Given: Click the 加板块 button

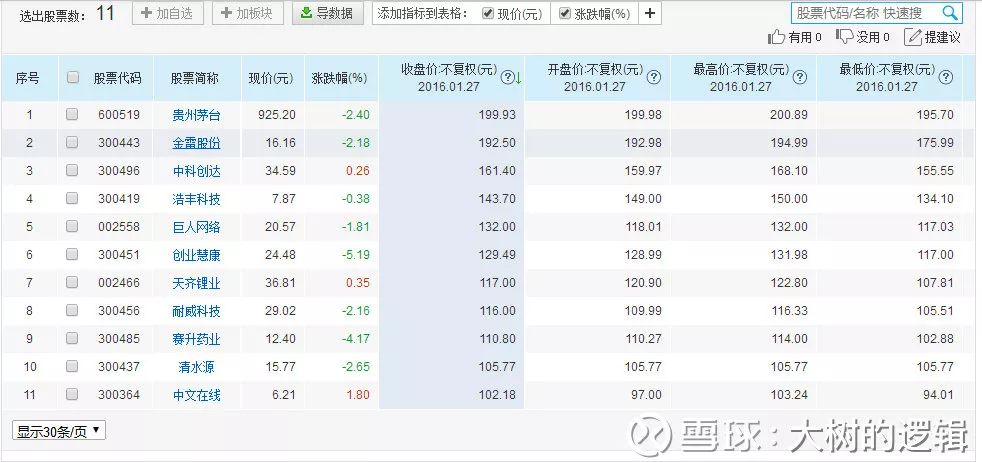Looking at the screenshot, I should click(x=248, y=13).
